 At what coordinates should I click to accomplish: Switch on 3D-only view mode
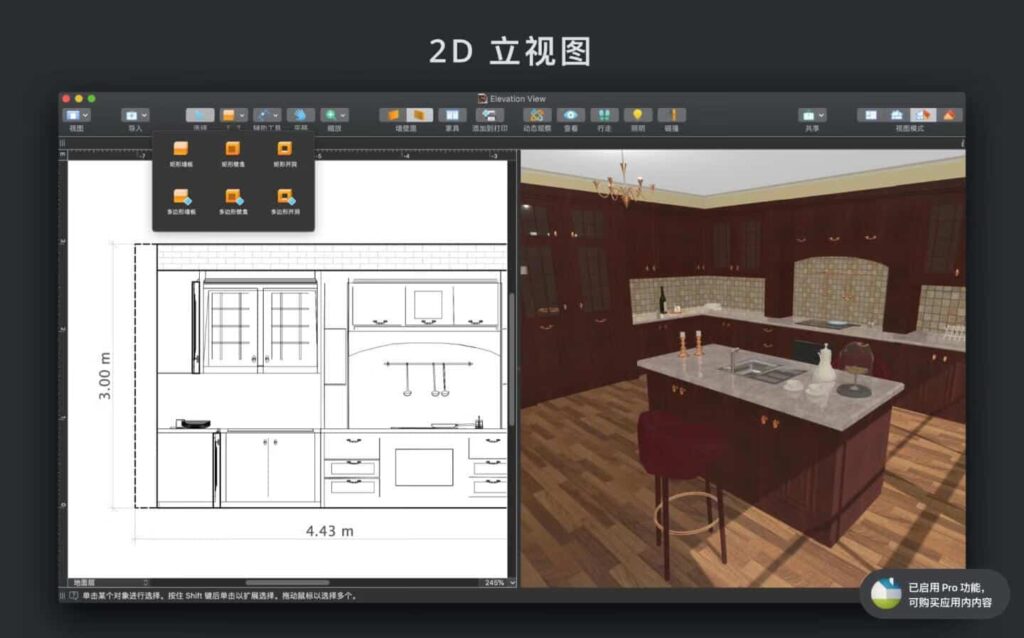(x=950, y=115)
